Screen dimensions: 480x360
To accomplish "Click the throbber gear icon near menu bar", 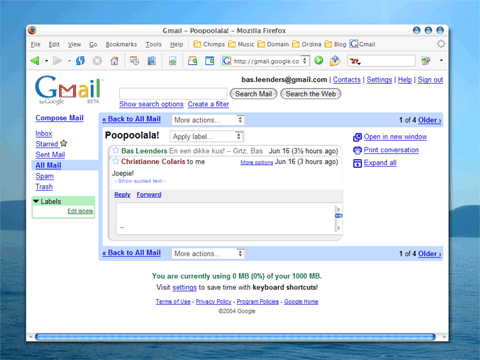I will tap(441, 44).
